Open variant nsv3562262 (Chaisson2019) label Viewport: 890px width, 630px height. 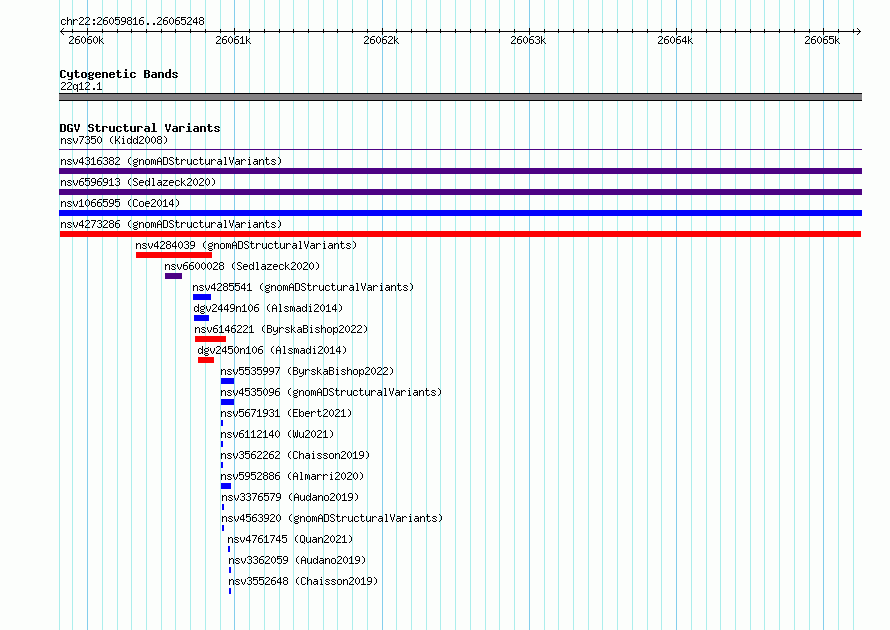point(295,455)
